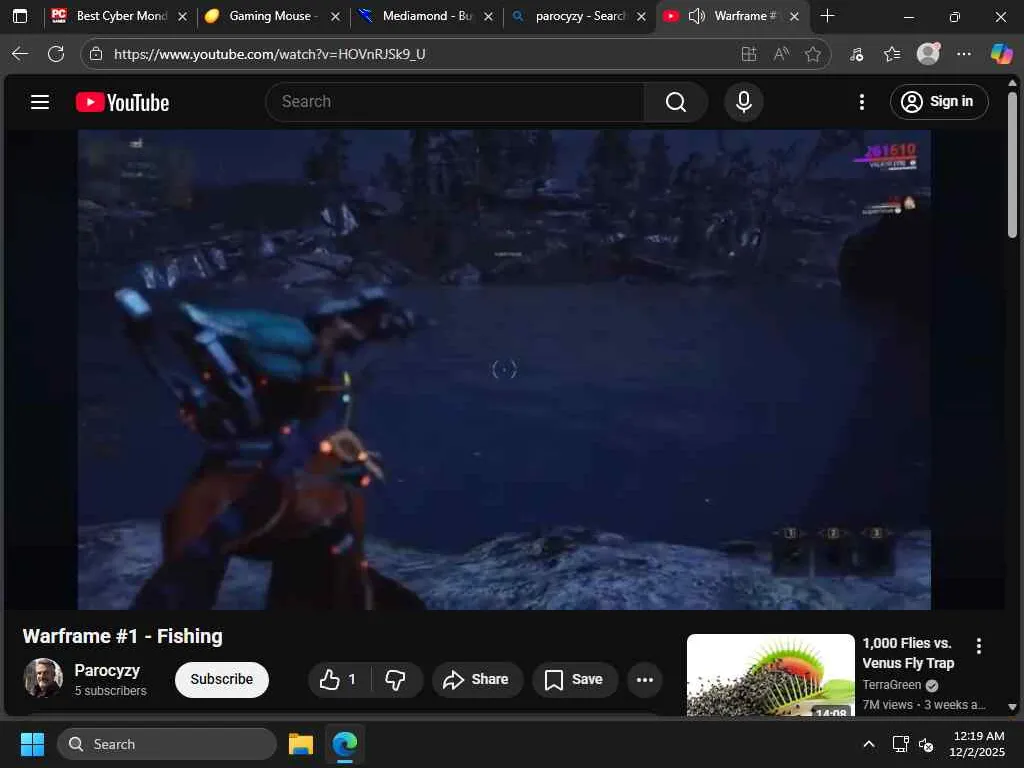Open the tab actions menu button
The width and height of the screenshot is (1024, 768).
[20, 16]
